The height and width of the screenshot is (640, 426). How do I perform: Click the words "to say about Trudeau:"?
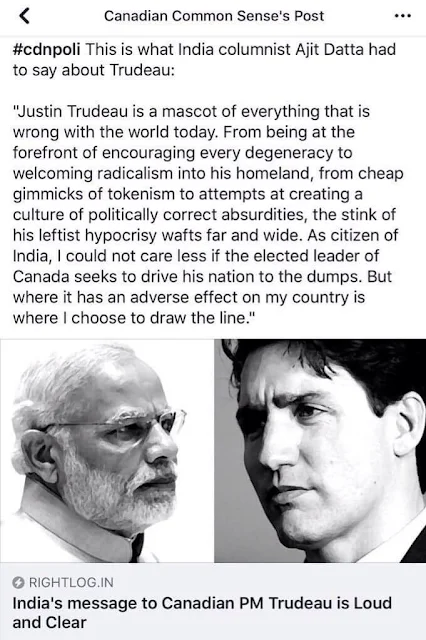[93, 70]
